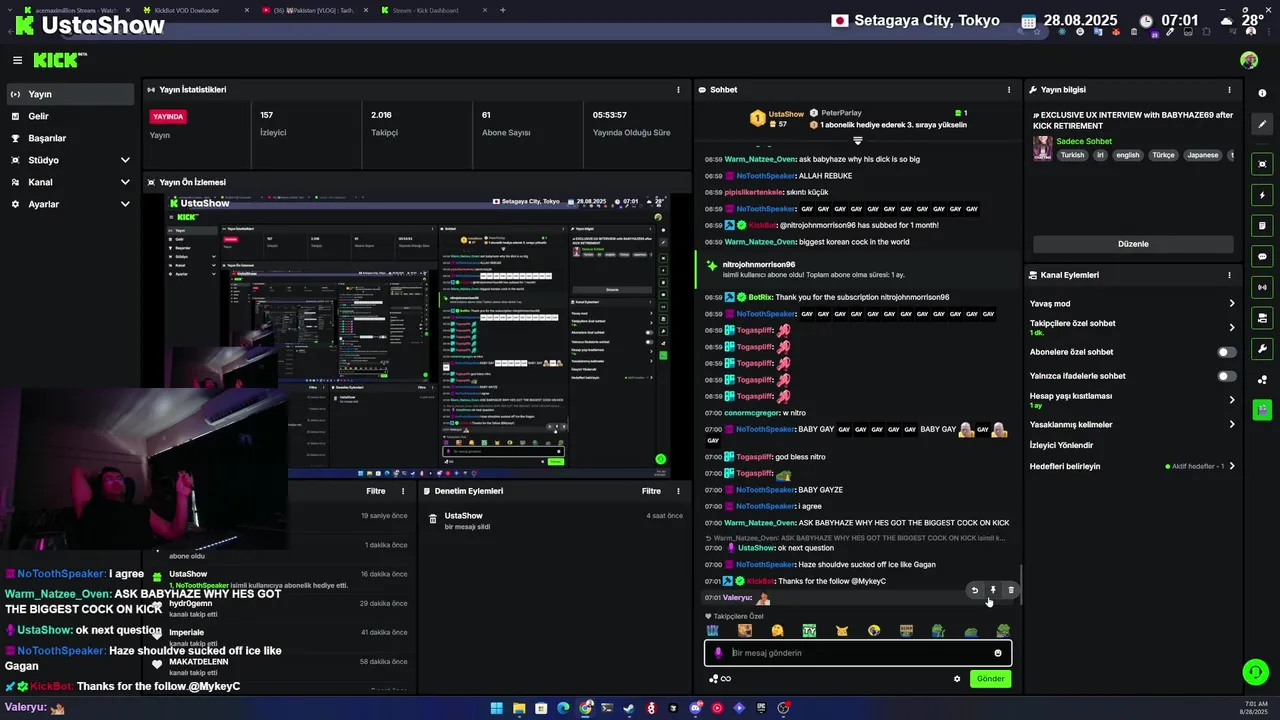This screenshot has height=720, width=1280.
Task: Open chat settings gear icon
Action: [x=957, y=679]
